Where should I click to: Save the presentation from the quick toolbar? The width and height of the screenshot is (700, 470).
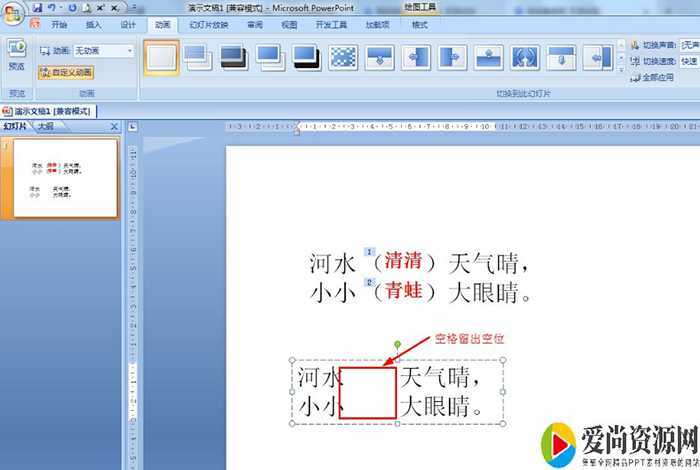37,8
